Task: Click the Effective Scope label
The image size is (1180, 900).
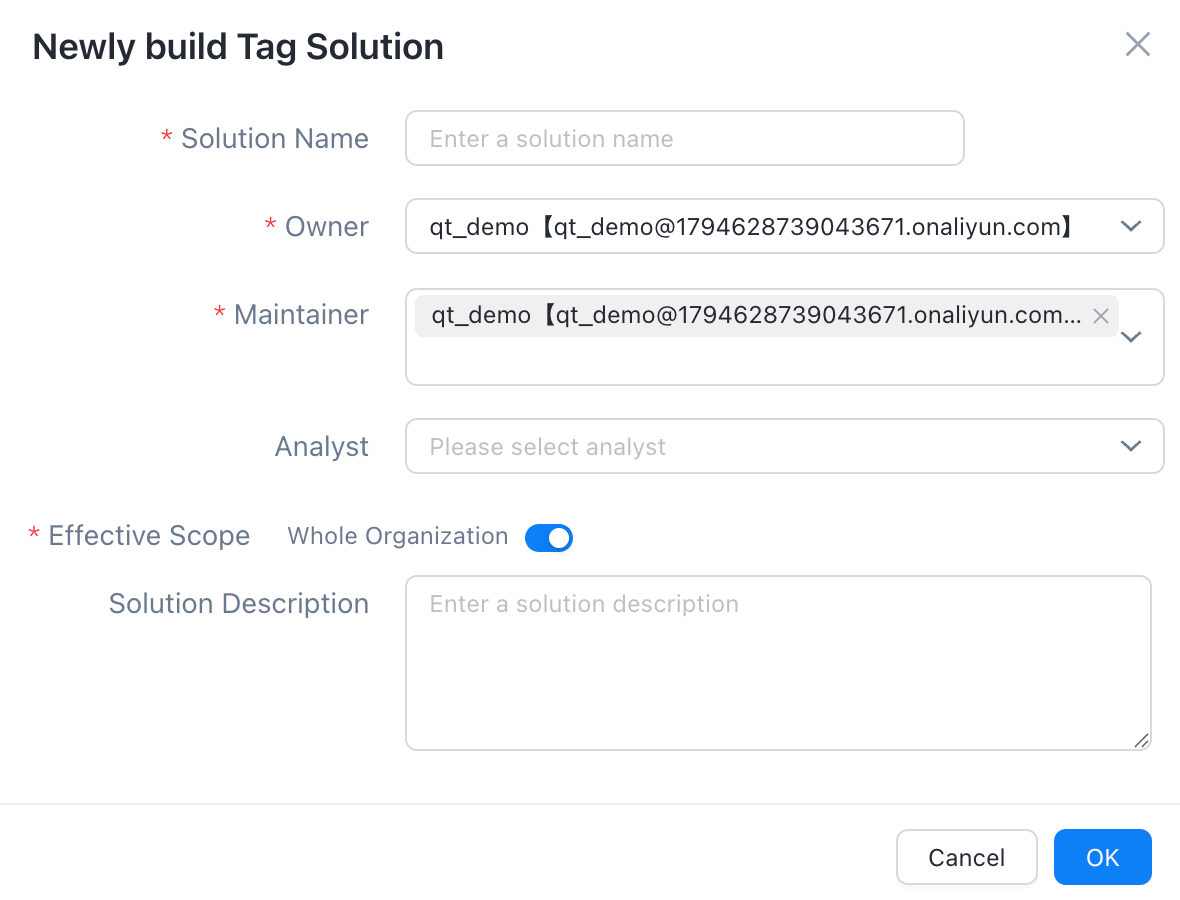Action: (x=149, y=536)
